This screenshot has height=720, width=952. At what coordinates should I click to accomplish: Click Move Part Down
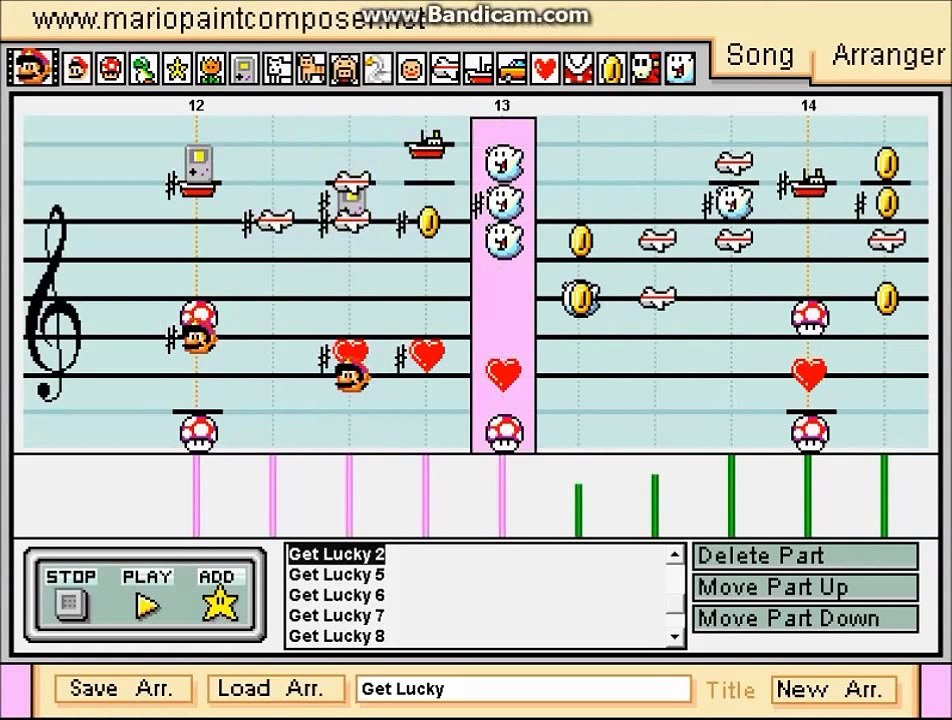coord(806,619)
